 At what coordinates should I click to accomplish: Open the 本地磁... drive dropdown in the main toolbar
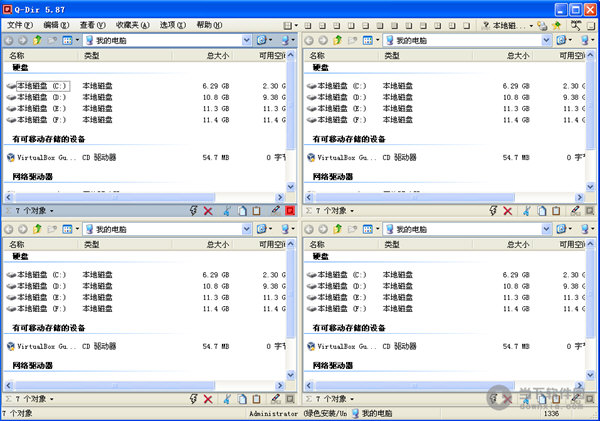point(531,26)
